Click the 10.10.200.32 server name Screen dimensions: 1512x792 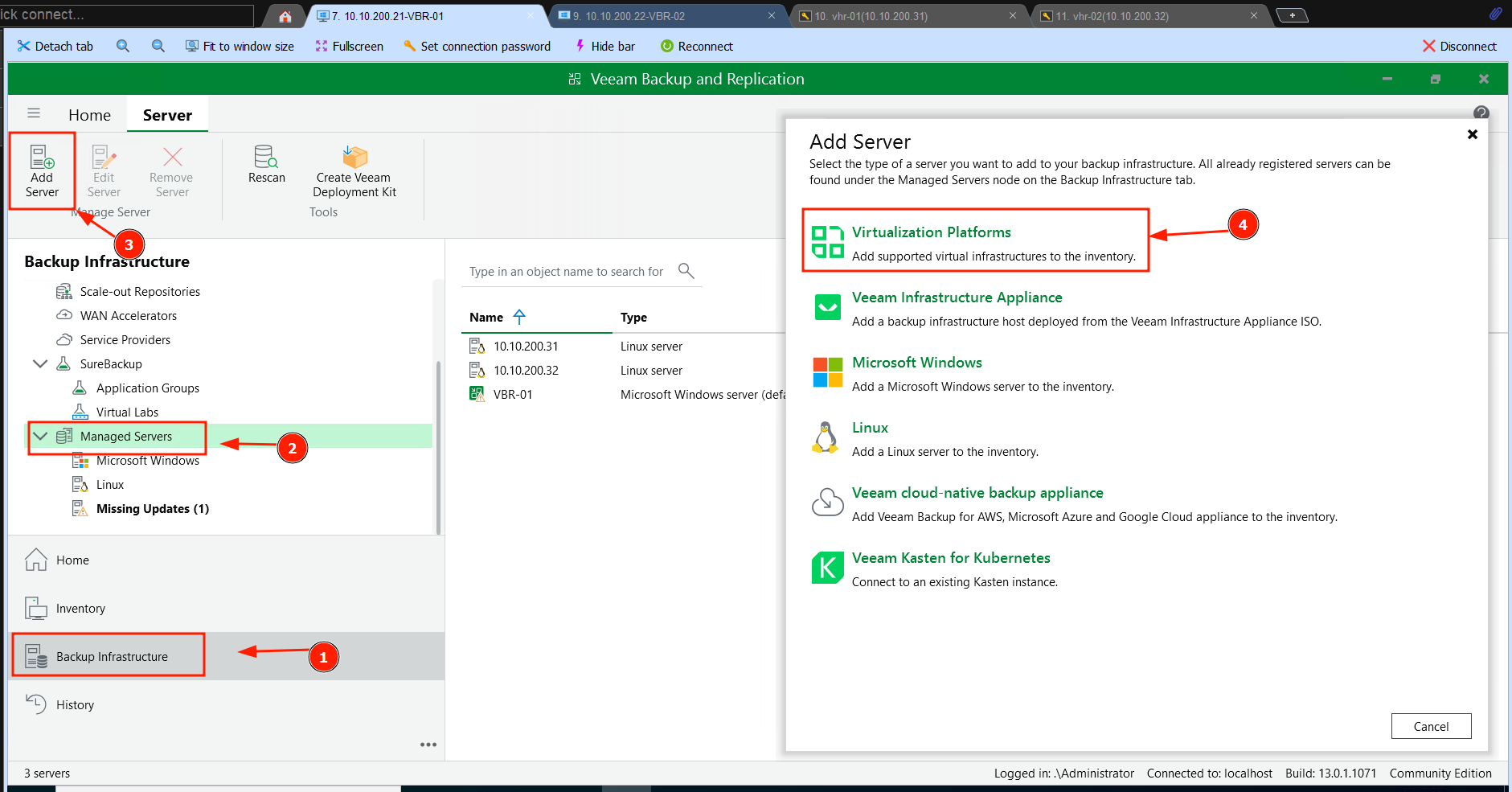(x=526, y=370)
